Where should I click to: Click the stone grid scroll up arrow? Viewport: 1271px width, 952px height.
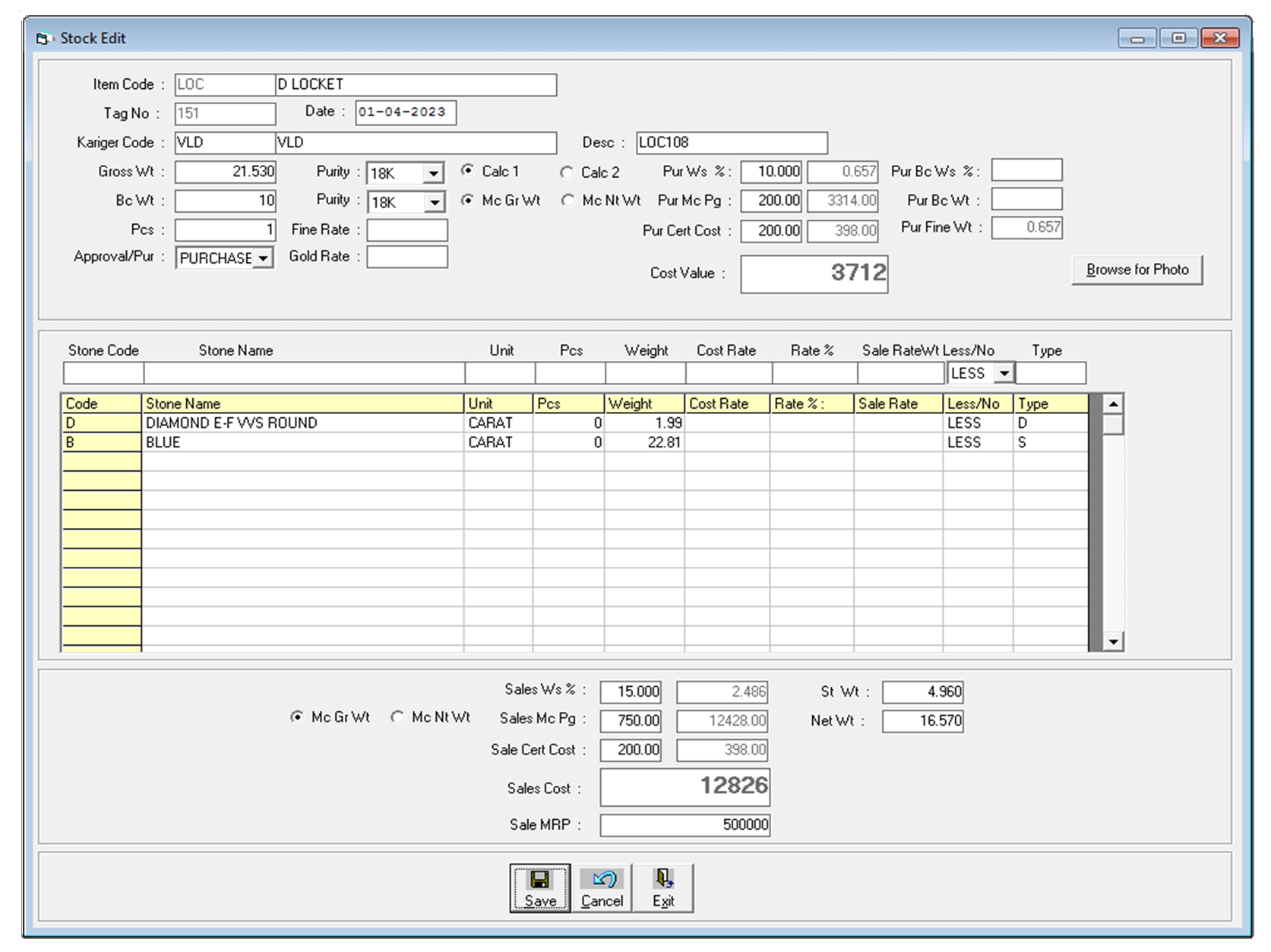point(1113,404)
